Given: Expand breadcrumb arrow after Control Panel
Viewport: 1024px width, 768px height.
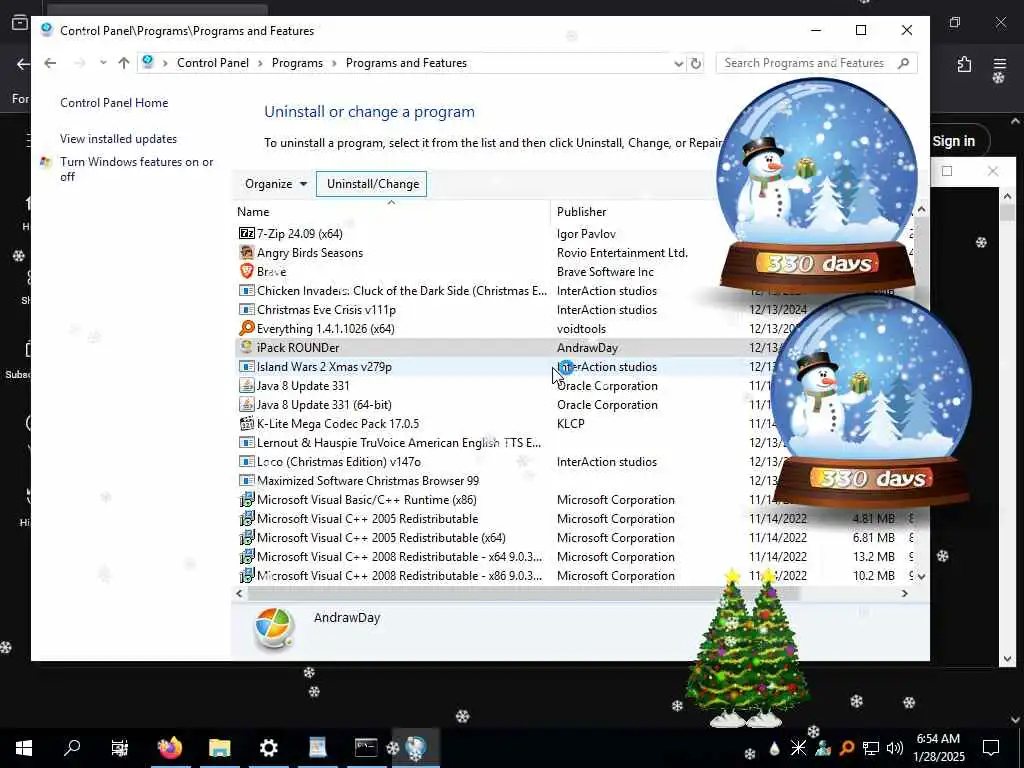Looking at the screenshot, I should (260, 63).
